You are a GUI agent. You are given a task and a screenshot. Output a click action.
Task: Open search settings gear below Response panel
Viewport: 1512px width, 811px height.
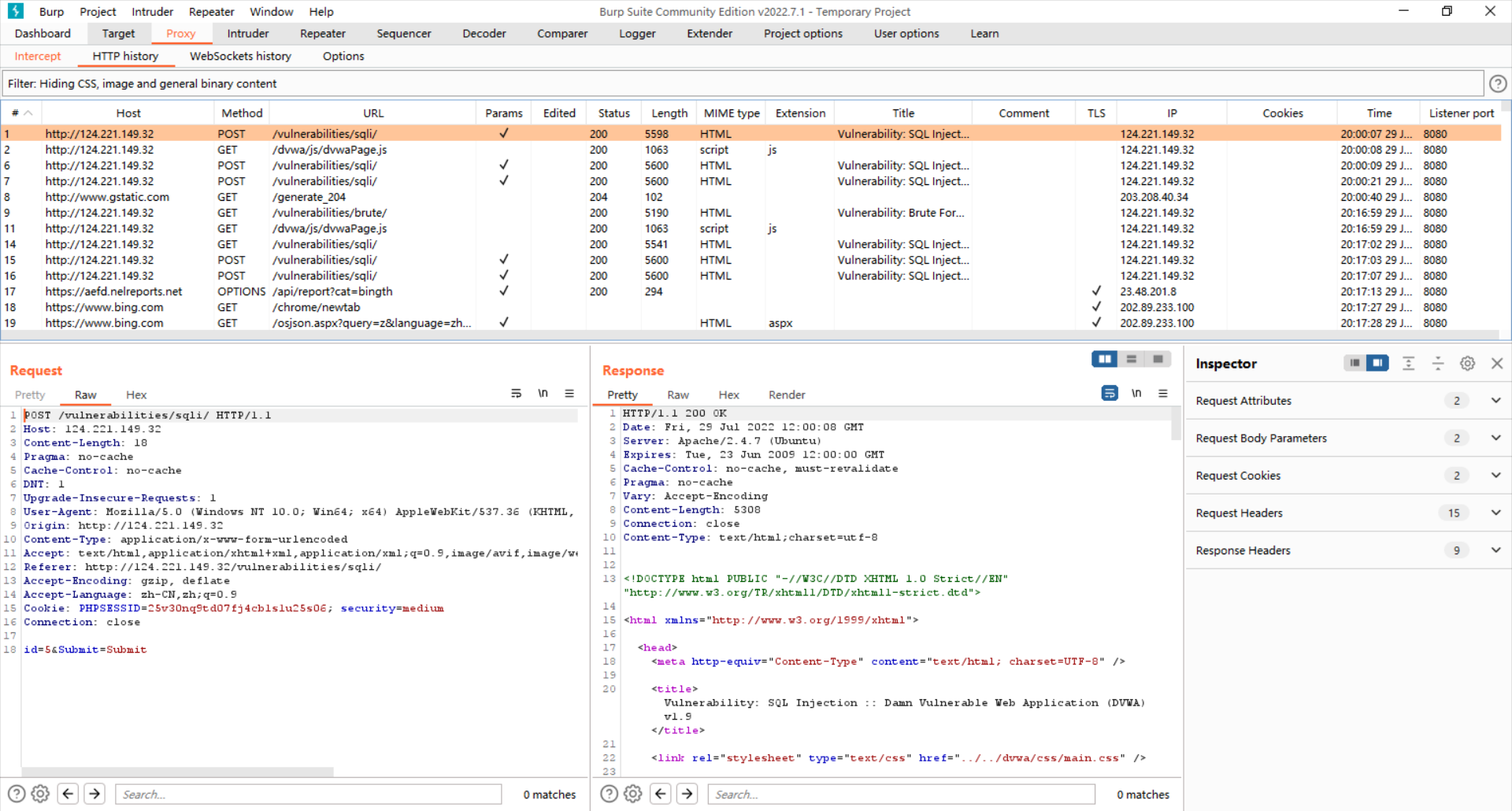click(633, 794)
